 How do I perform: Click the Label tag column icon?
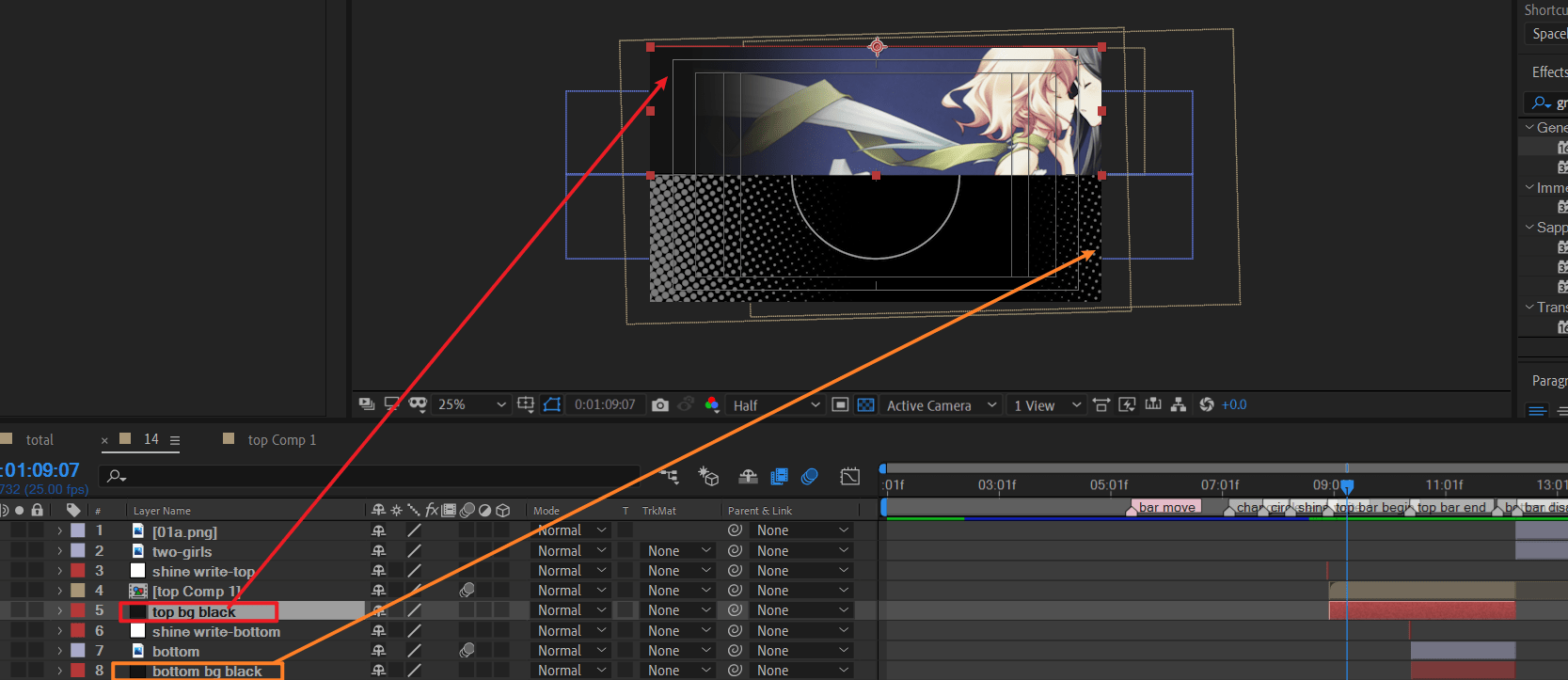72,511
